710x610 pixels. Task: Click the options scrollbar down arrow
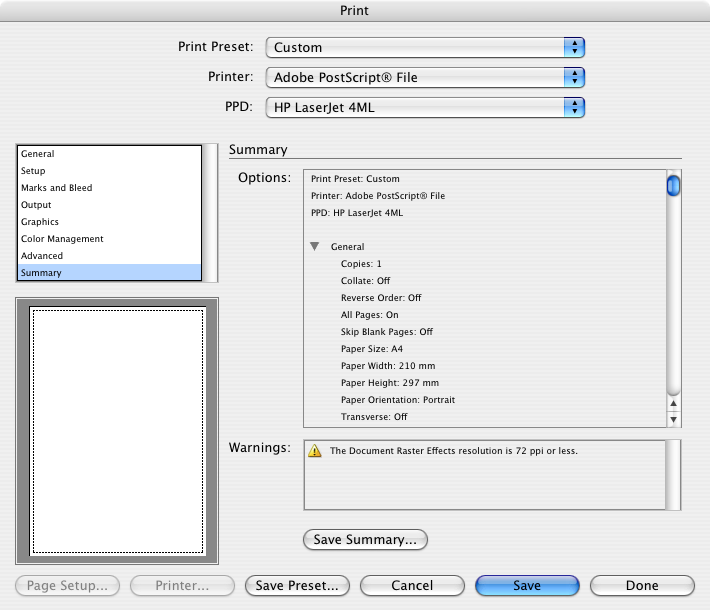(674, 420)
